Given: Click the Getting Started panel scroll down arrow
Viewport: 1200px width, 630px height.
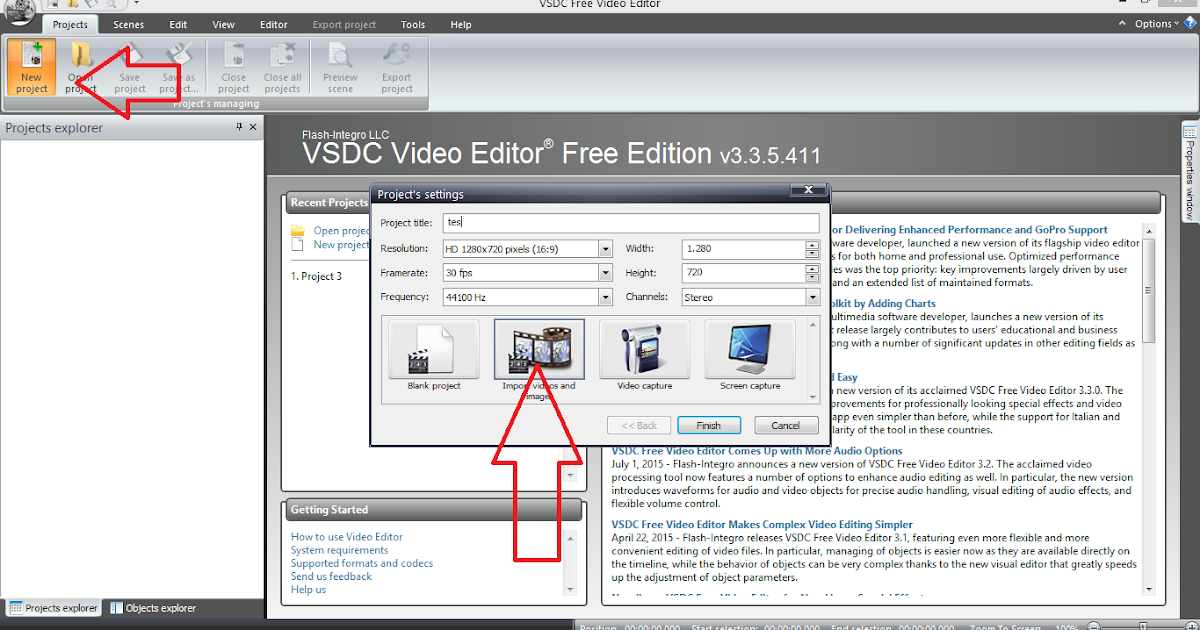Looking at the screenshot, I should click(572, 588).
